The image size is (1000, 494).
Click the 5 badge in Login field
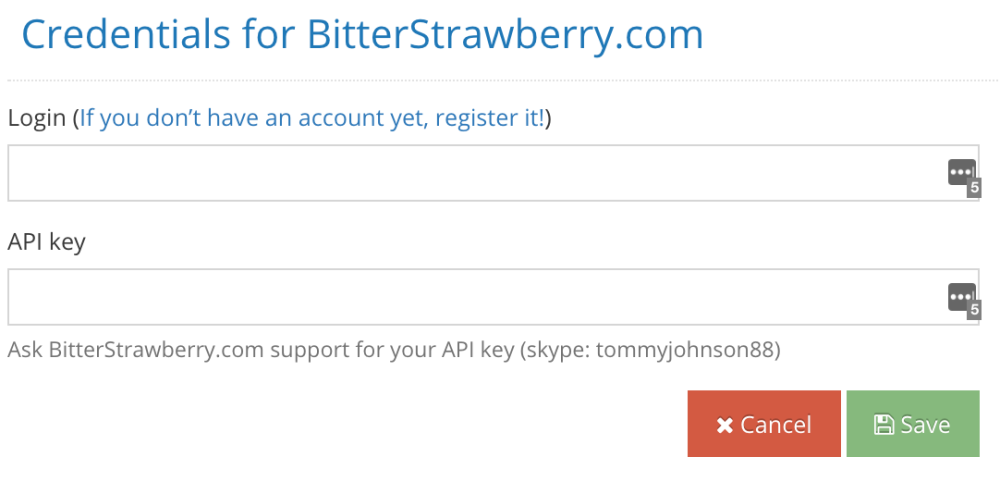click(974, 189)
